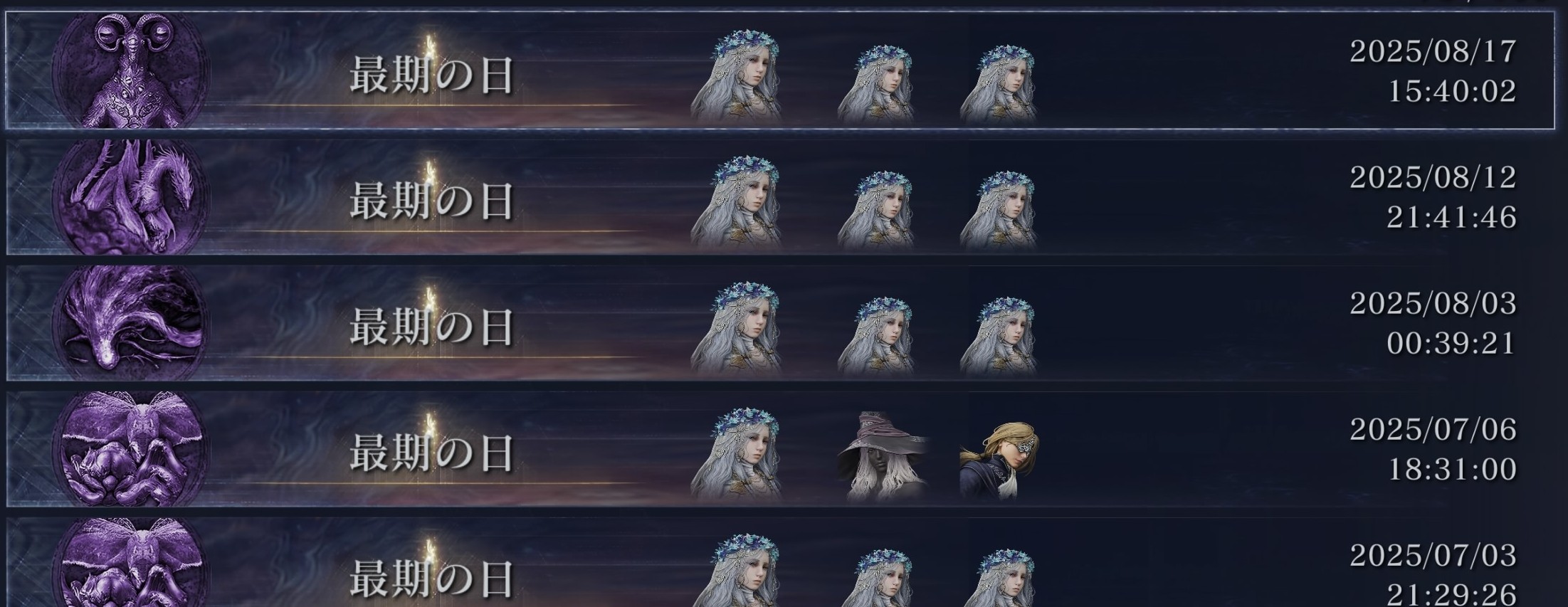1568x607 pixels.
Task: Click the 2025/08/12 21:41:46 timestamp
Action: [1433, 197]
